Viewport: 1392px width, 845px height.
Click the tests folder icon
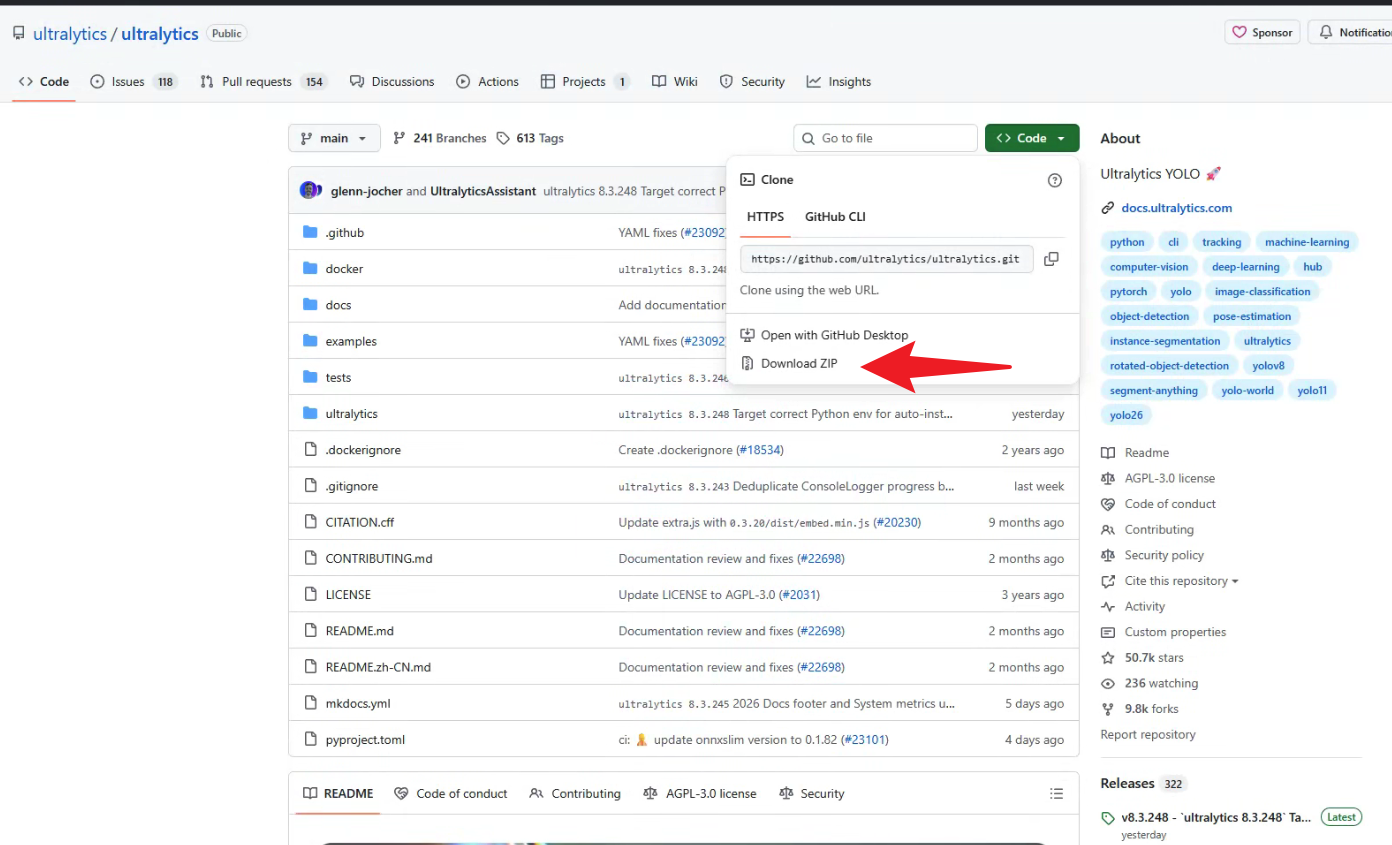(x=310, y=377)
